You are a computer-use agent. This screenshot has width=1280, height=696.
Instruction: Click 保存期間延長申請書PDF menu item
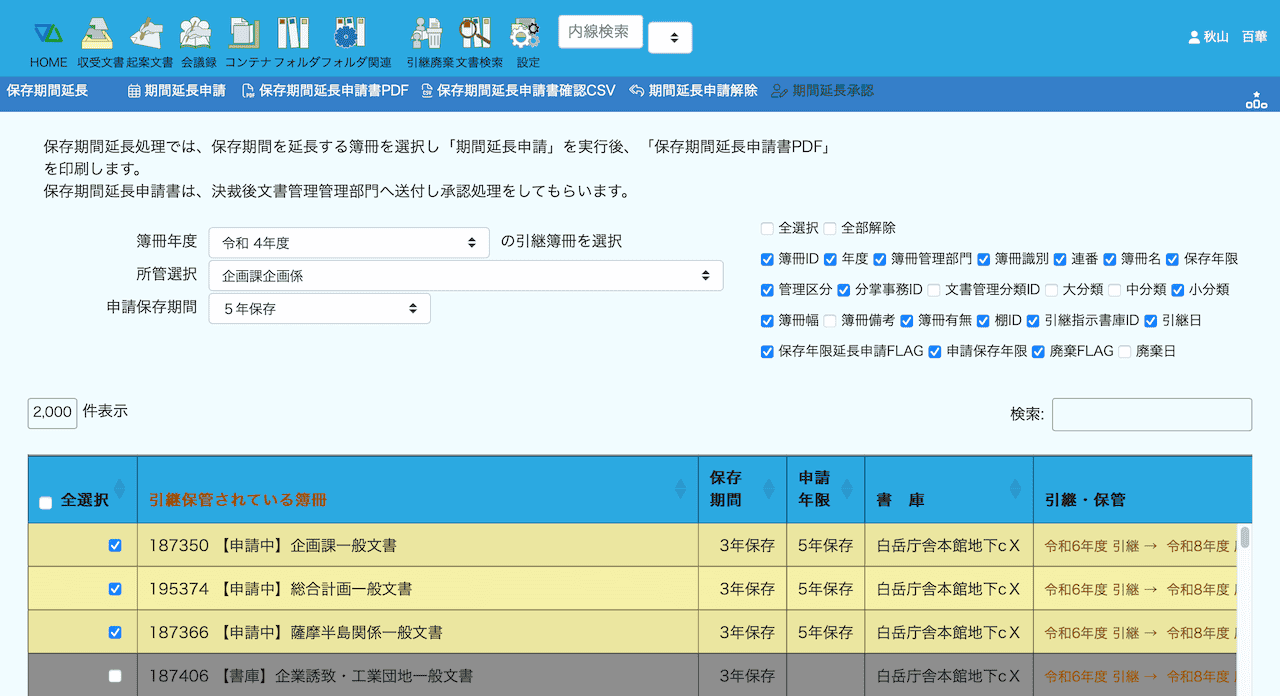click(325, 91)
